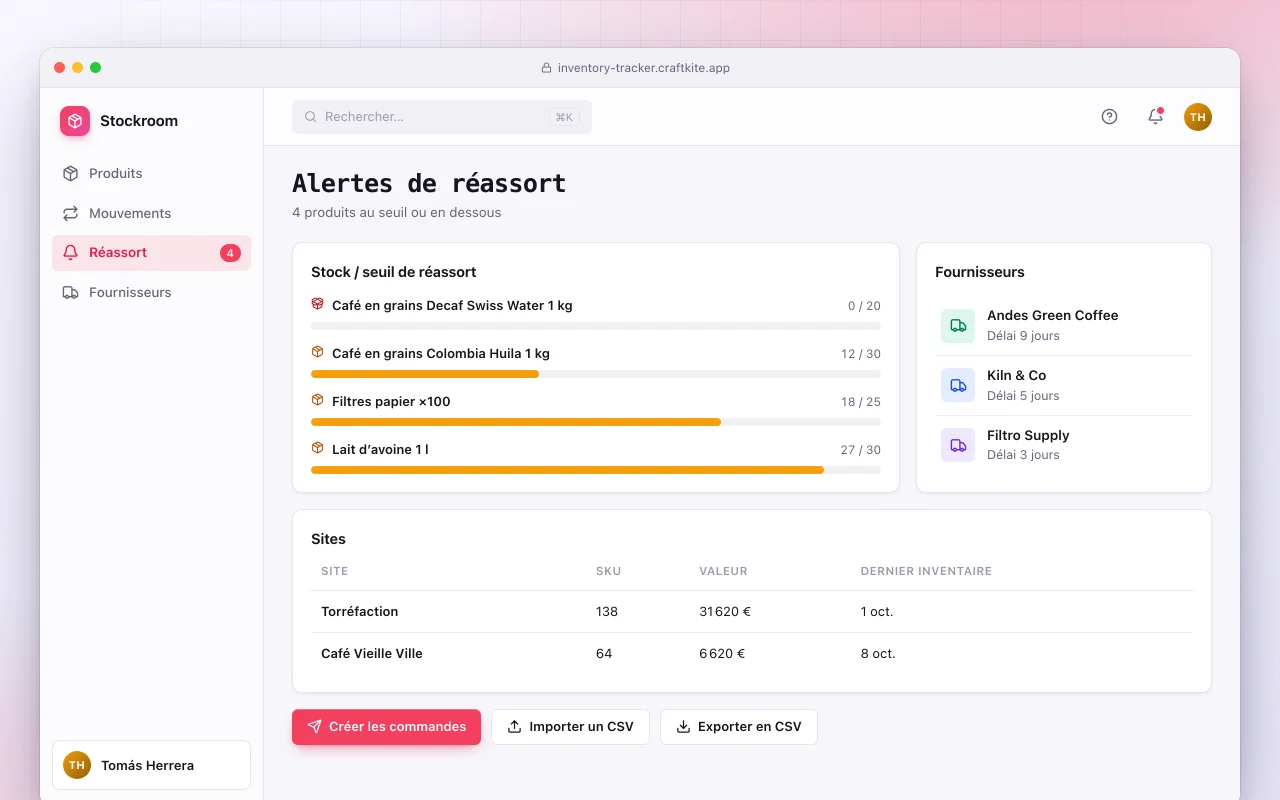Image resolution: width=1280 pixels, height=800 pixels.
Task: Click the box icon beside Lait d'avoine 1 l
Action: [x=318, y=448]
